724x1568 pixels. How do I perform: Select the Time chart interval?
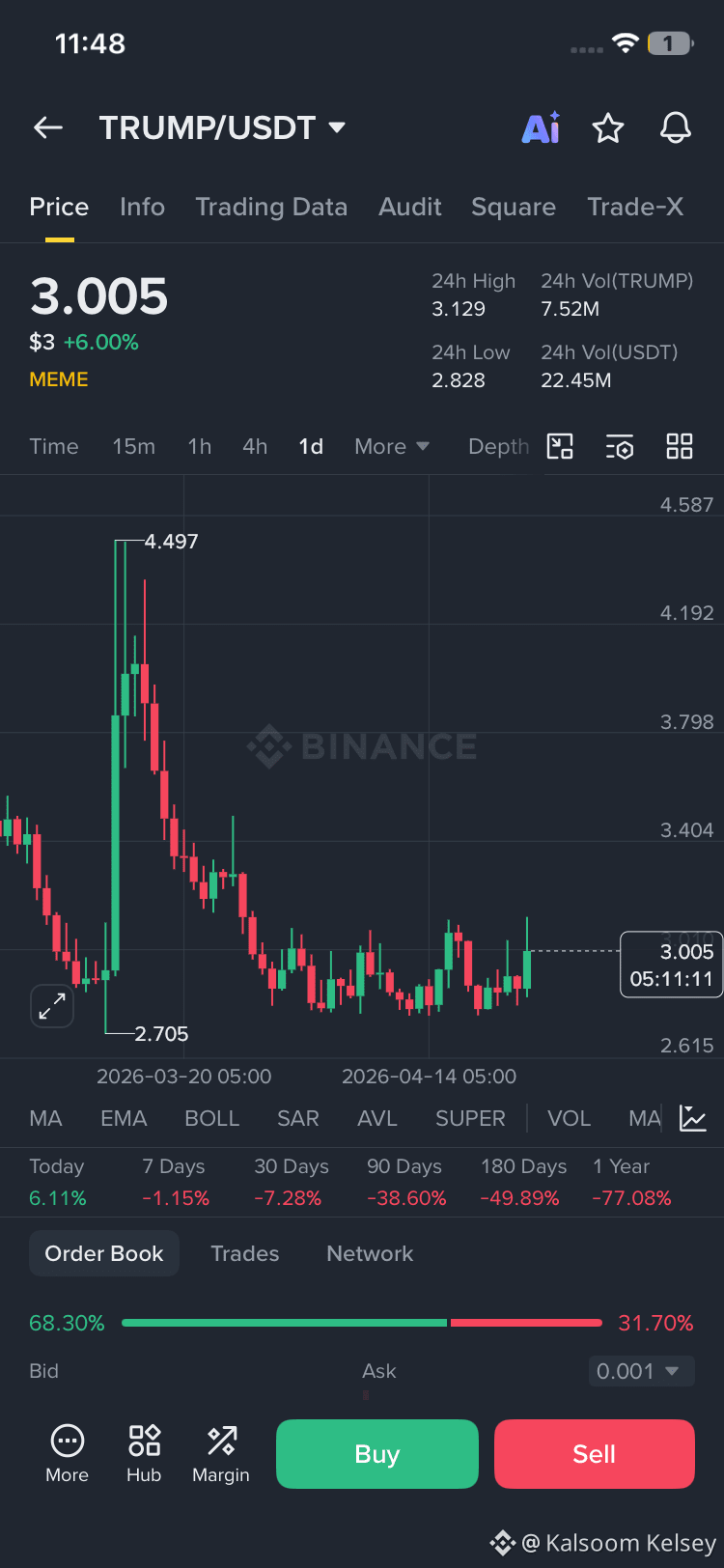coord(54,446)
